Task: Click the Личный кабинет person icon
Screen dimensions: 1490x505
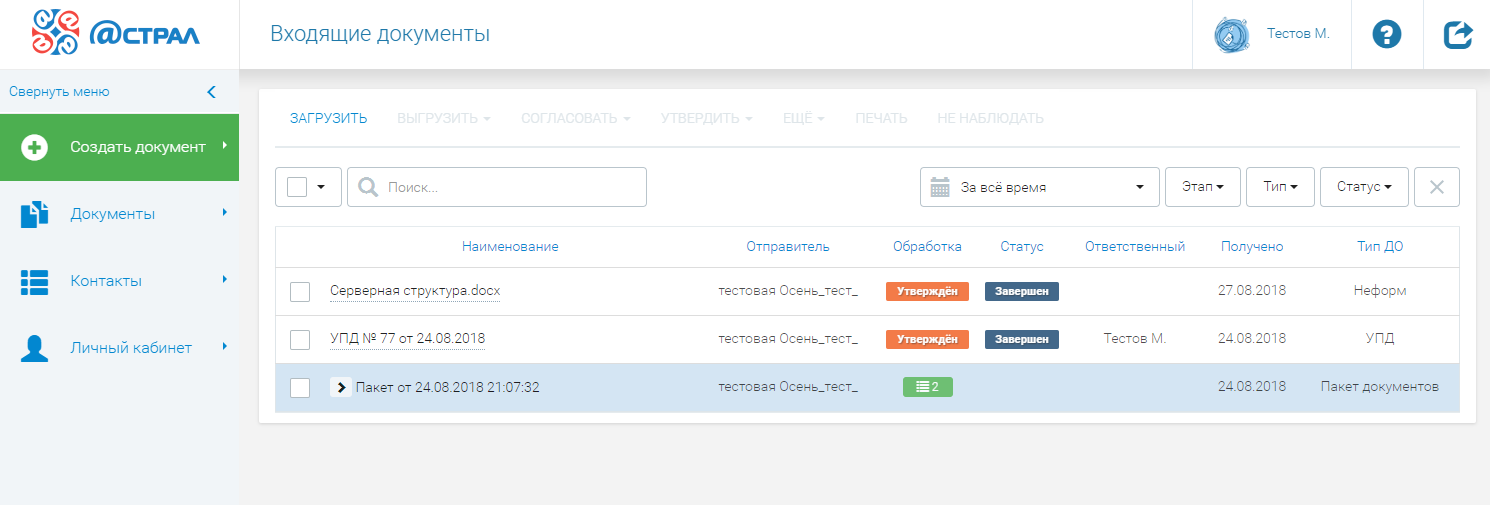Action: (35, 348)
